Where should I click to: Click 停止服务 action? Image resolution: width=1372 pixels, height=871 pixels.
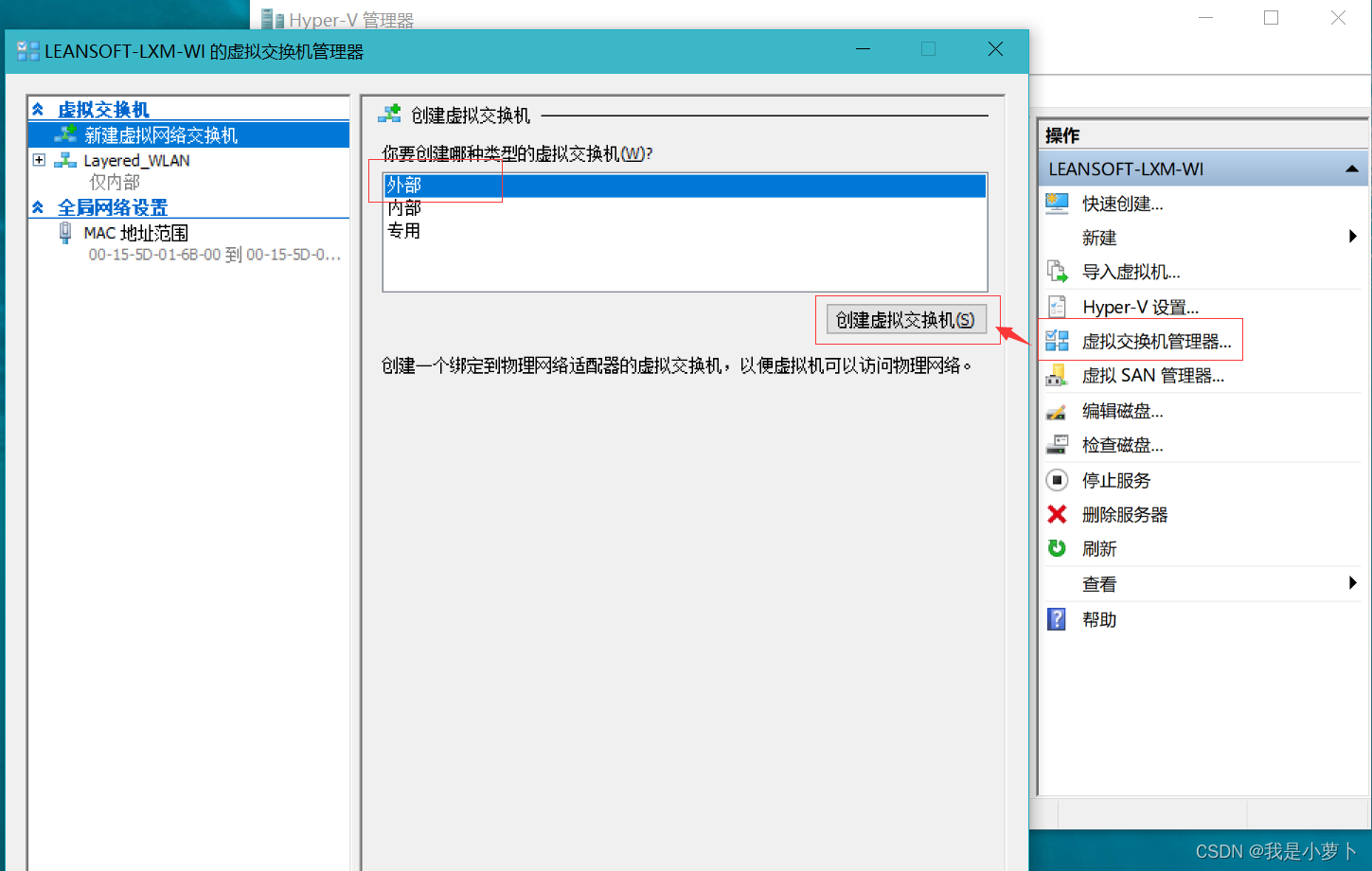tap(1116, 480)
